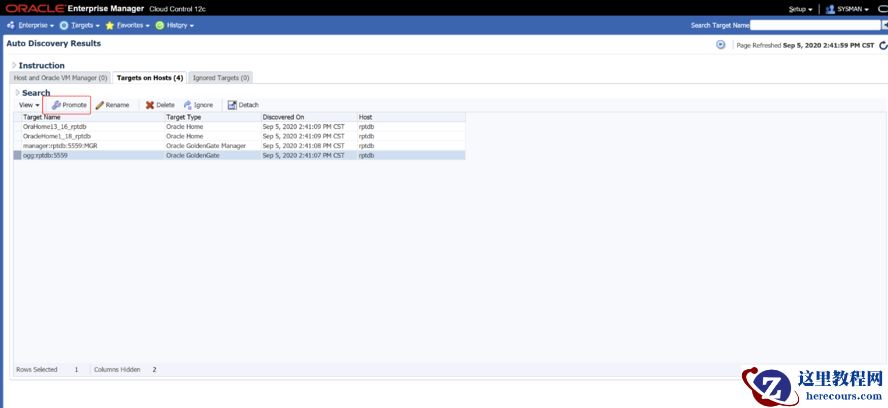Switch to Host and Oracle VM Manager tab
The height and width of the screenshot is (408, 888).
tap(60, 78)
